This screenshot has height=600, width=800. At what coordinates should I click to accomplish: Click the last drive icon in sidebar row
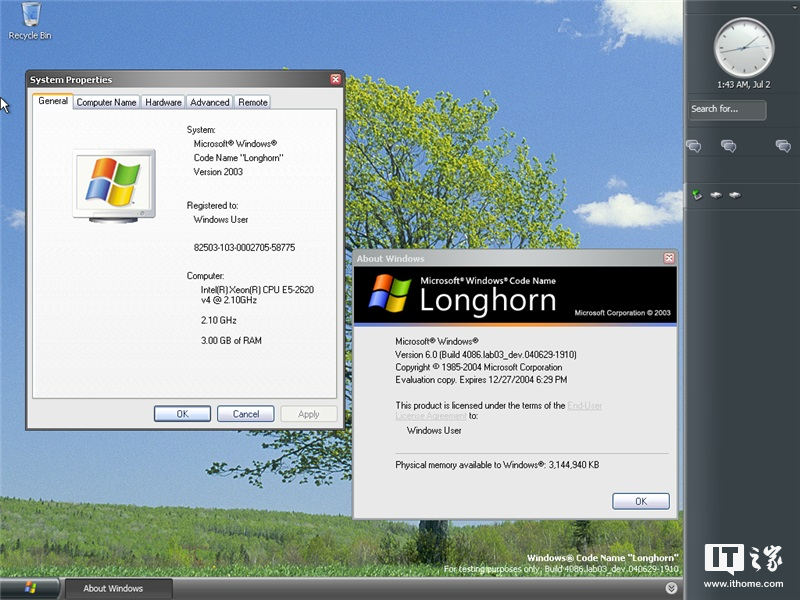coord(735,194)
